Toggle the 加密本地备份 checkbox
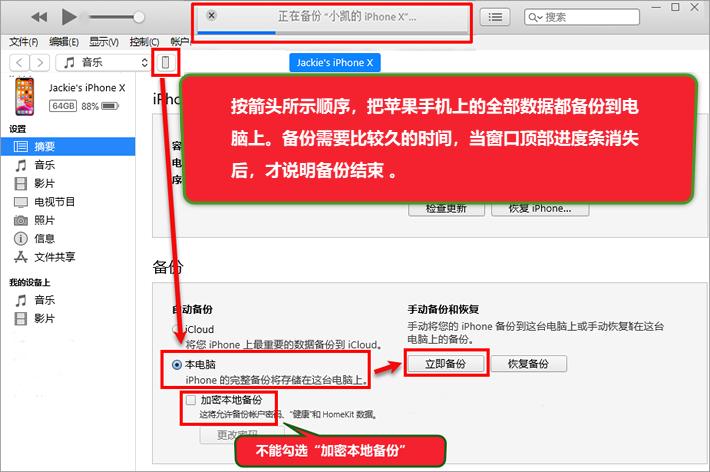 pyautogui.click(x=190, y=400)
